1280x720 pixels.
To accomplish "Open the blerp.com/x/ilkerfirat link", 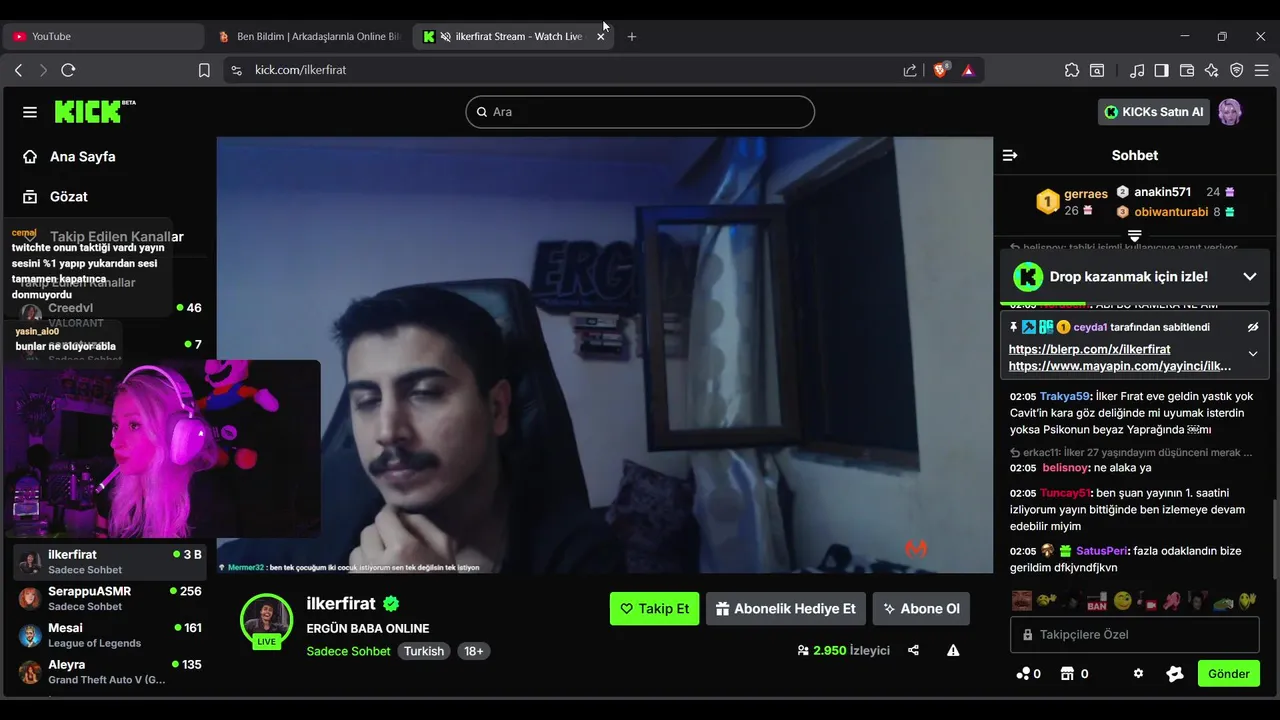I will 1089,349.
